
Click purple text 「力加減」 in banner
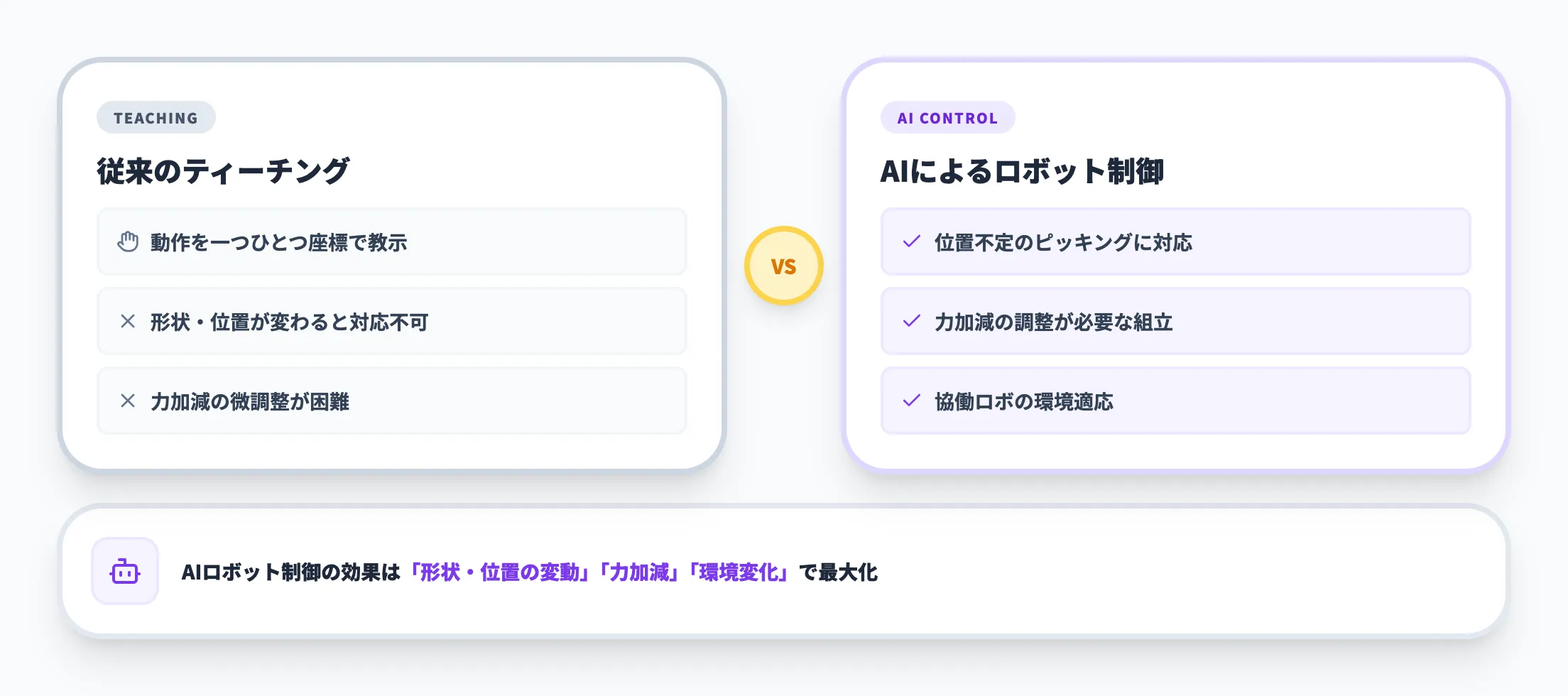[639, 572]
